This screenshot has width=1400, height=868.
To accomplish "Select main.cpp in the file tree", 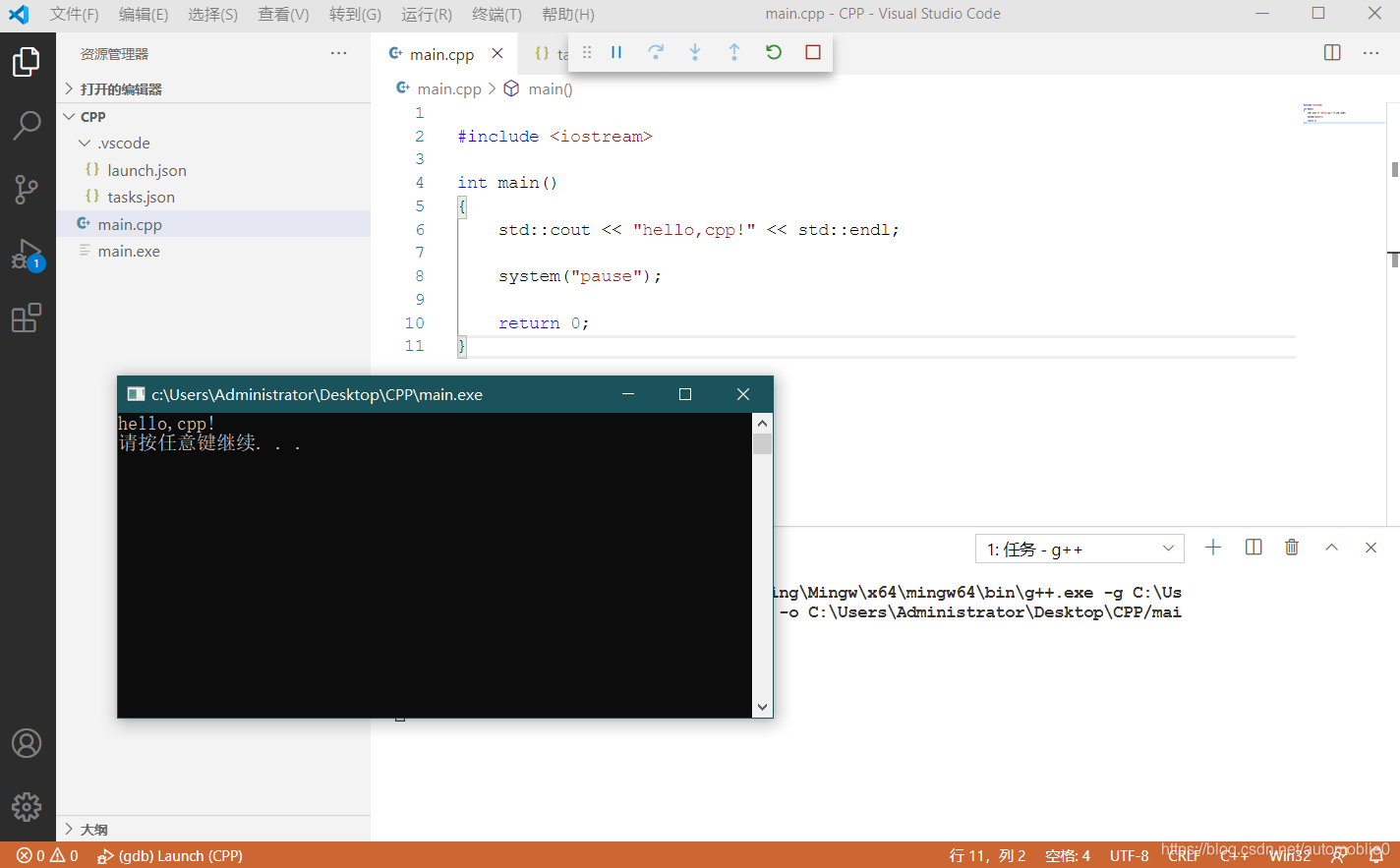I will pyautogui.click(x=213, y=224).
